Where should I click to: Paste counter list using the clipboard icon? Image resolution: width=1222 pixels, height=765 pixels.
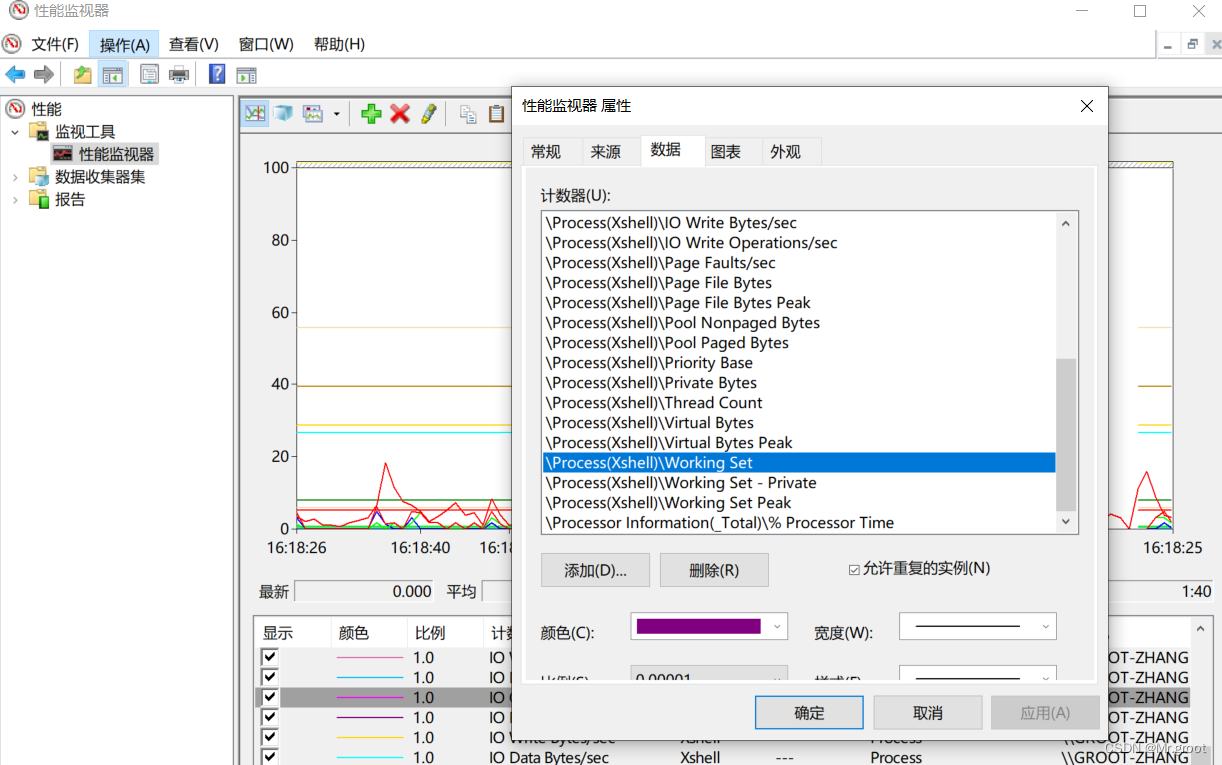[496, 114]
